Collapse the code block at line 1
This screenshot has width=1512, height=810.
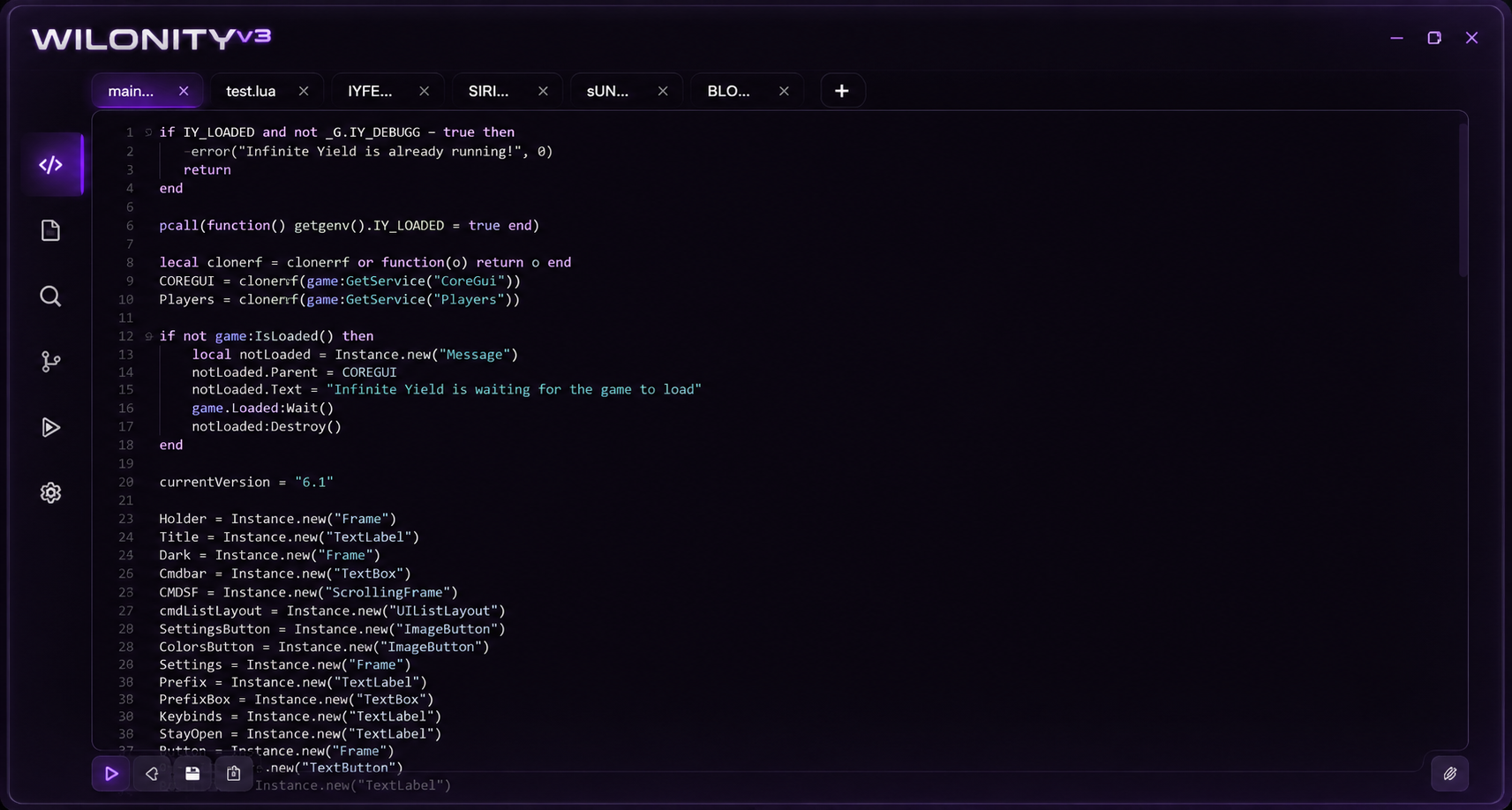pos(148,132)
